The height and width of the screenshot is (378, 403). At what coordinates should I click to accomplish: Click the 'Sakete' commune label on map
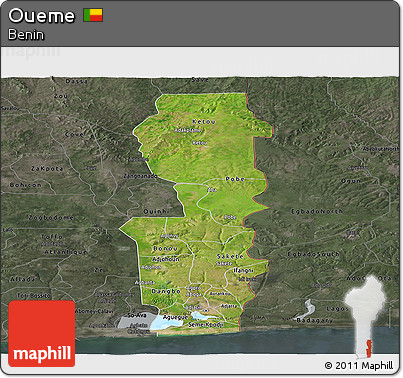point(230,256)
